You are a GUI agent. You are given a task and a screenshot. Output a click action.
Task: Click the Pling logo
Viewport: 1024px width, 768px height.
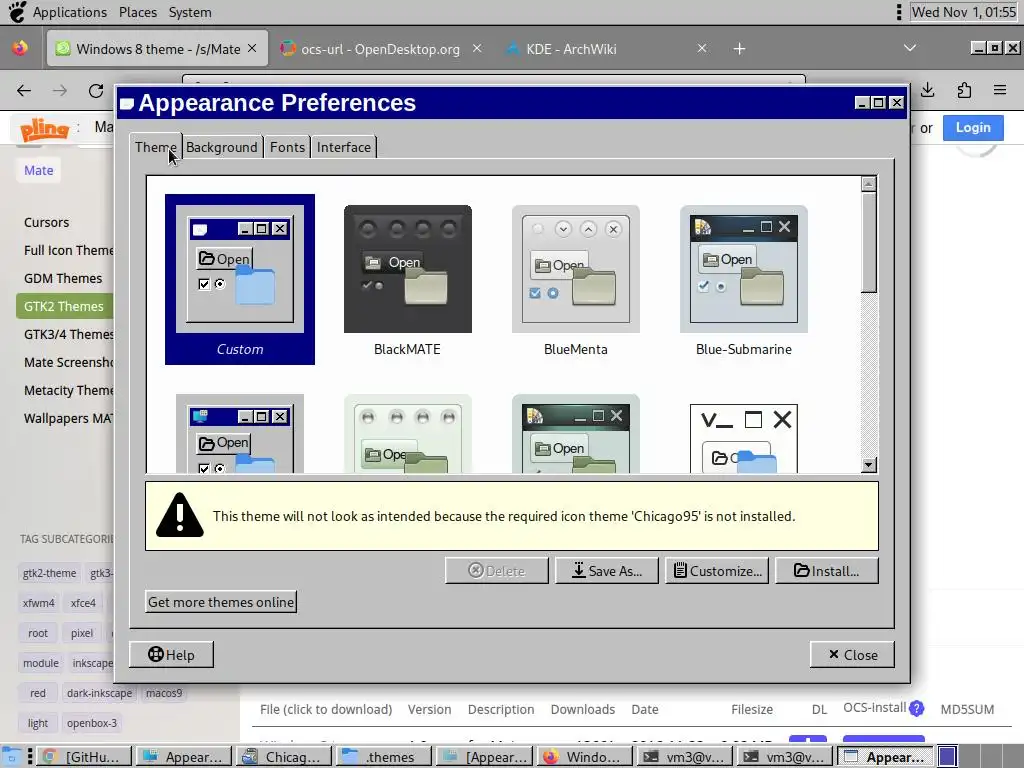(x=44, y=129)
